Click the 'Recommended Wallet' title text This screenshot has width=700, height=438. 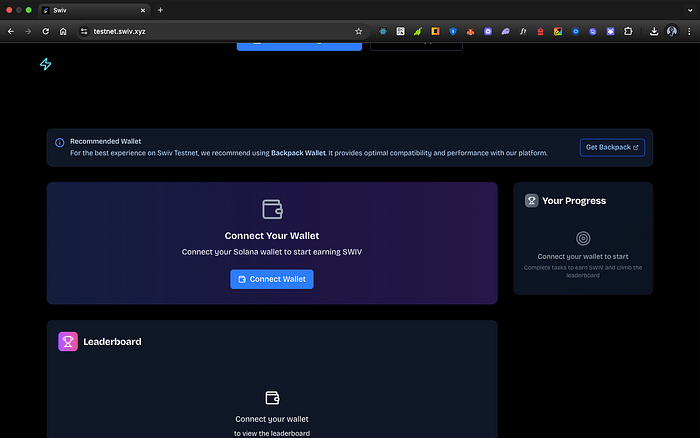(105, 141)
